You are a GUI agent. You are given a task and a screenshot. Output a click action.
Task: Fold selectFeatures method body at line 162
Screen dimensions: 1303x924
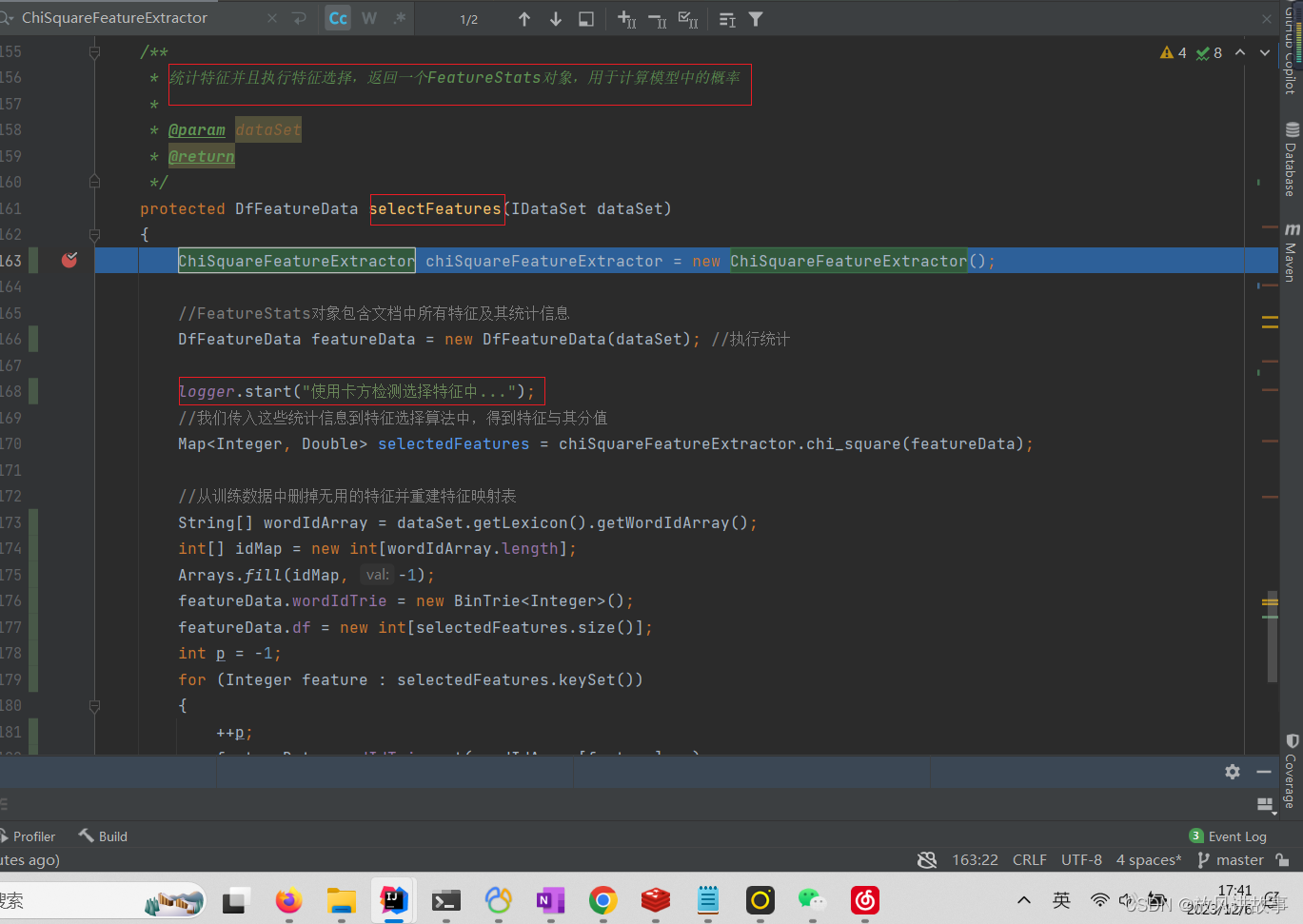coord(94,234)
